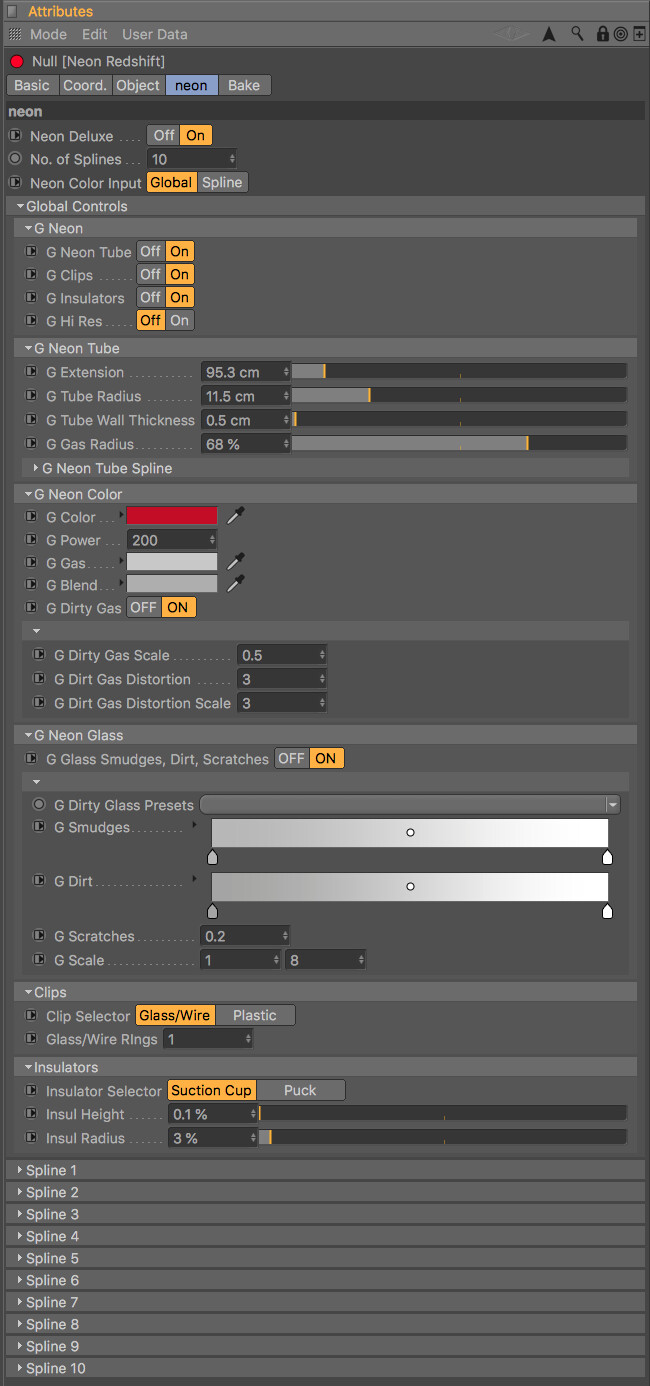Click keyframe icon beside G Scratches
Image resolution: width=650 pixels, height=1386 pixels.
coord(39,935)
